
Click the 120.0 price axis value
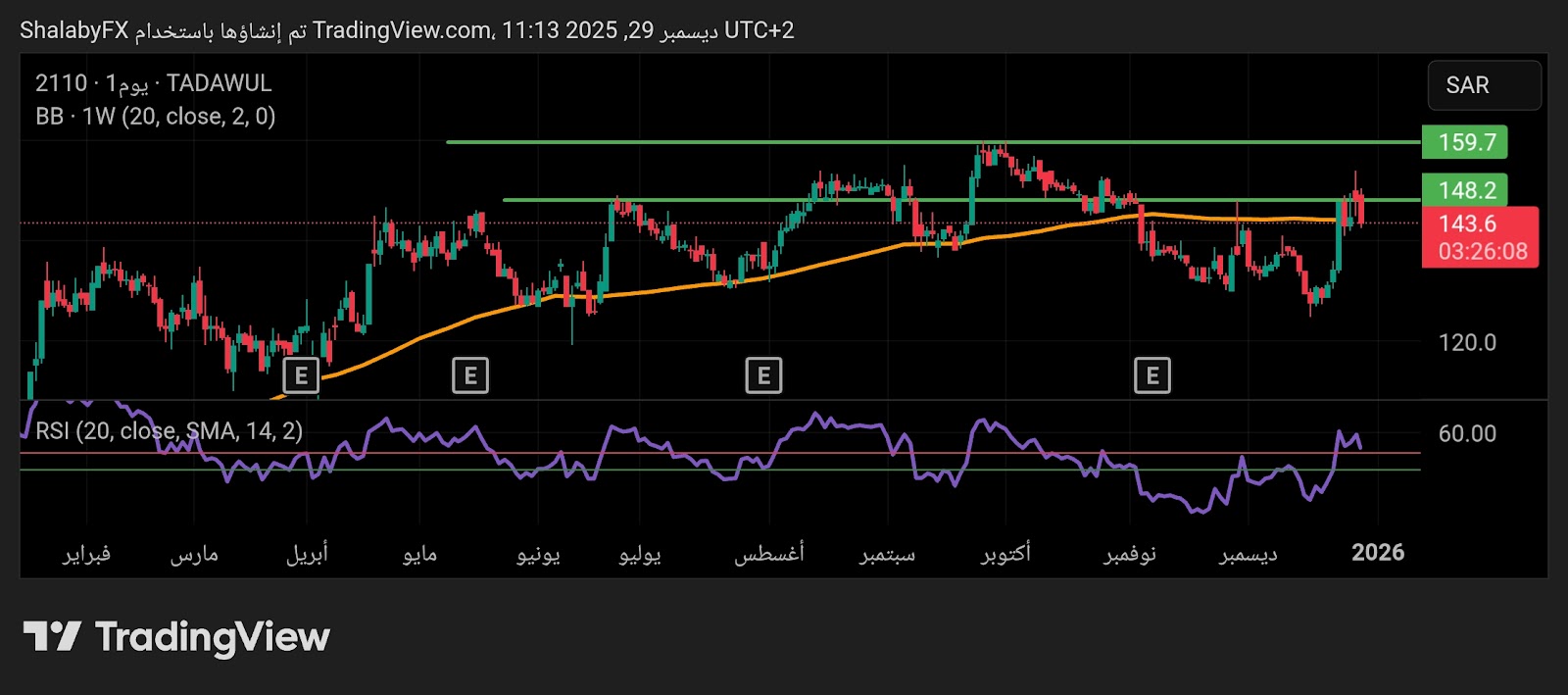[1467, 343]
